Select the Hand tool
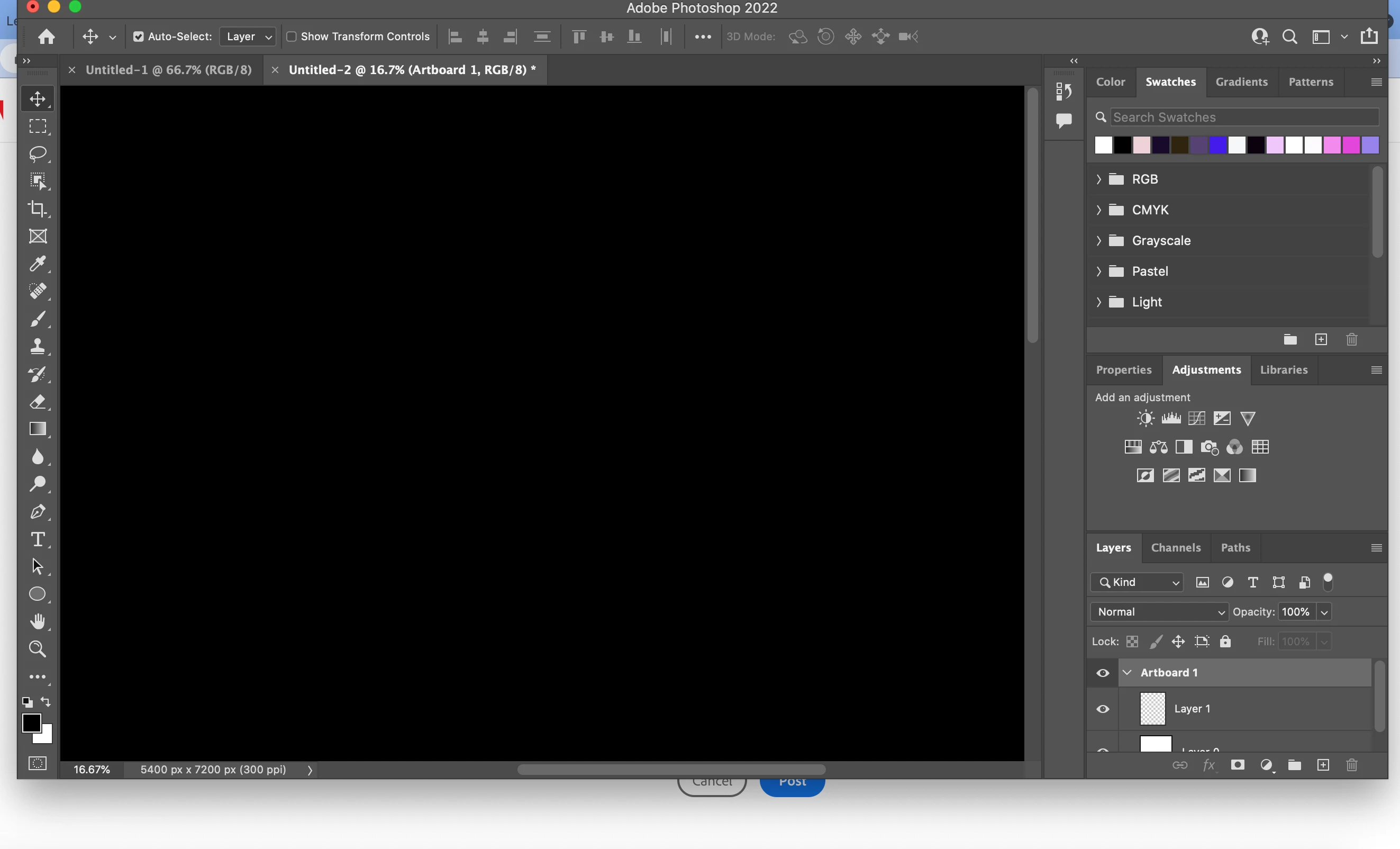Viewport: 1400px width, 849px height. coord(38,621)
